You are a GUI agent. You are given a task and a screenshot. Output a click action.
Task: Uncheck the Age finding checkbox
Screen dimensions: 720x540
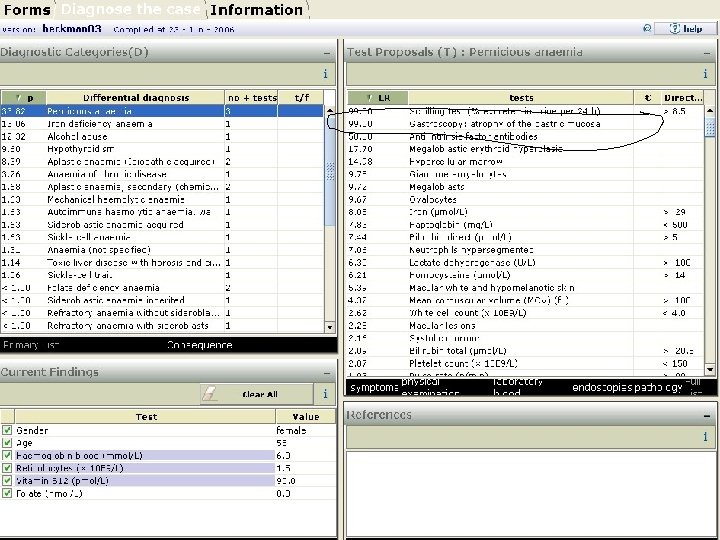7,443
